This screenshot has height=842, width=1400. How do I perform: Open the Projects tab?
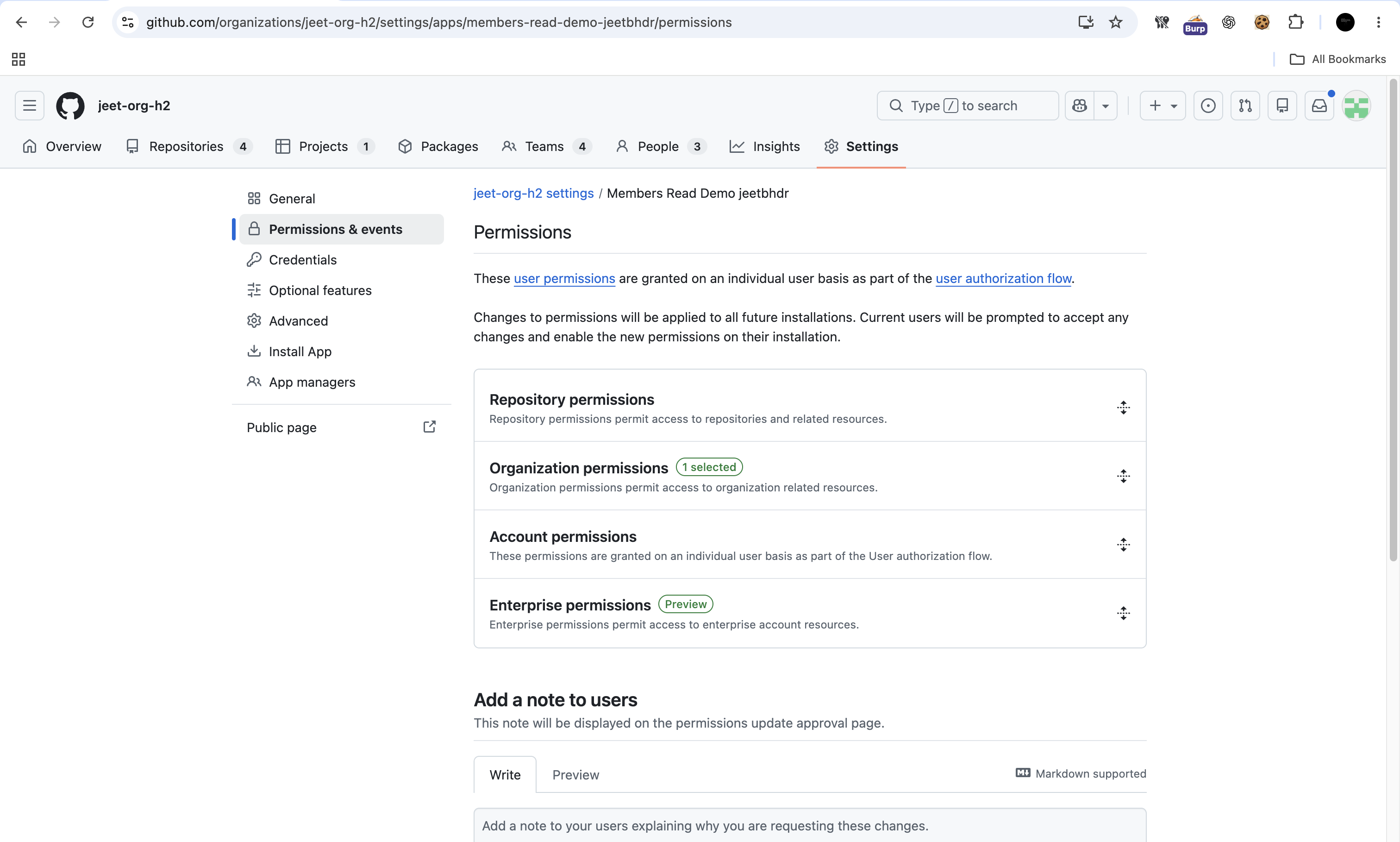pos(325,146)
